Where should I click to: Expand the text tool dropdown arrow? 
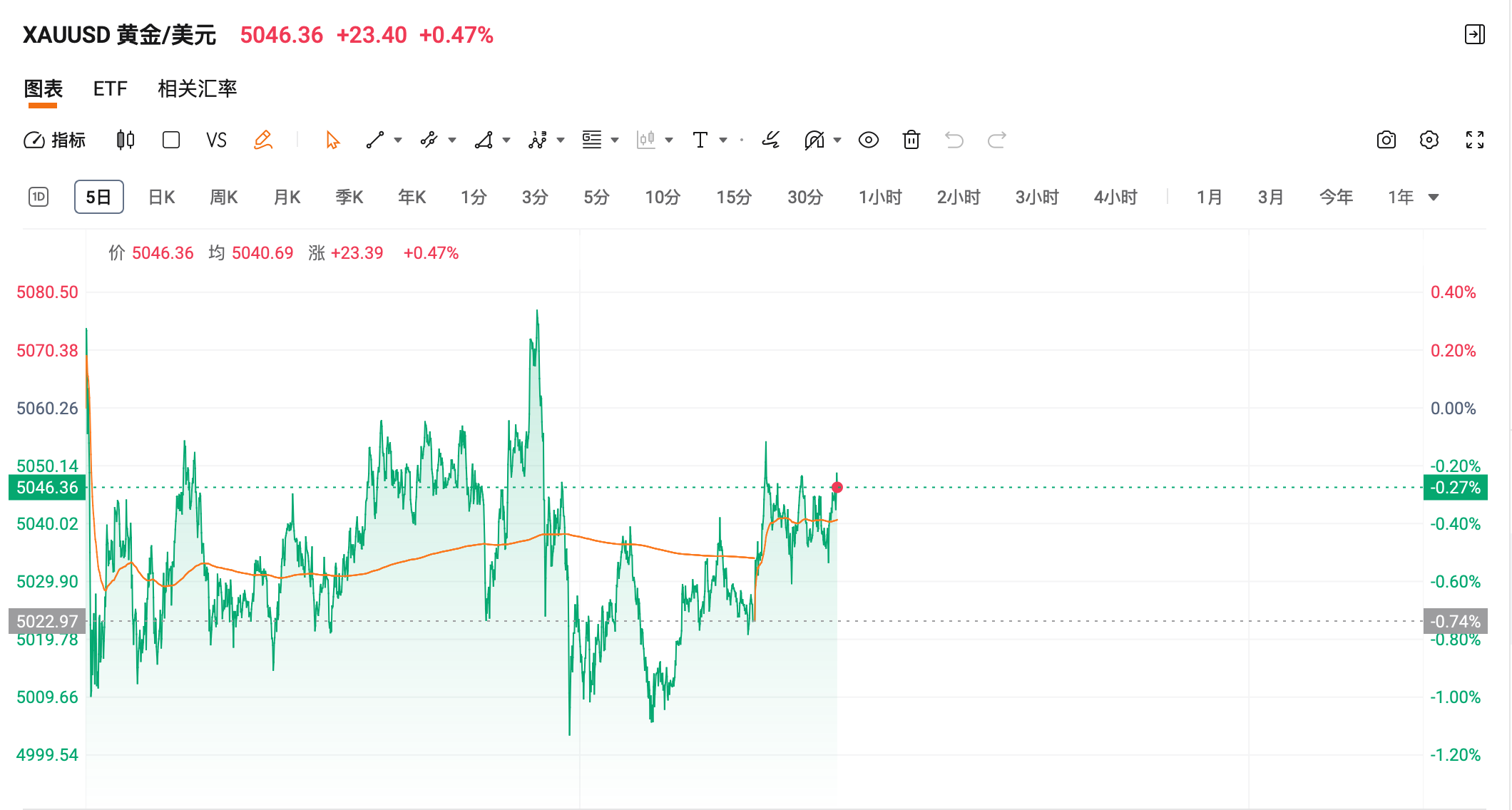723,140
